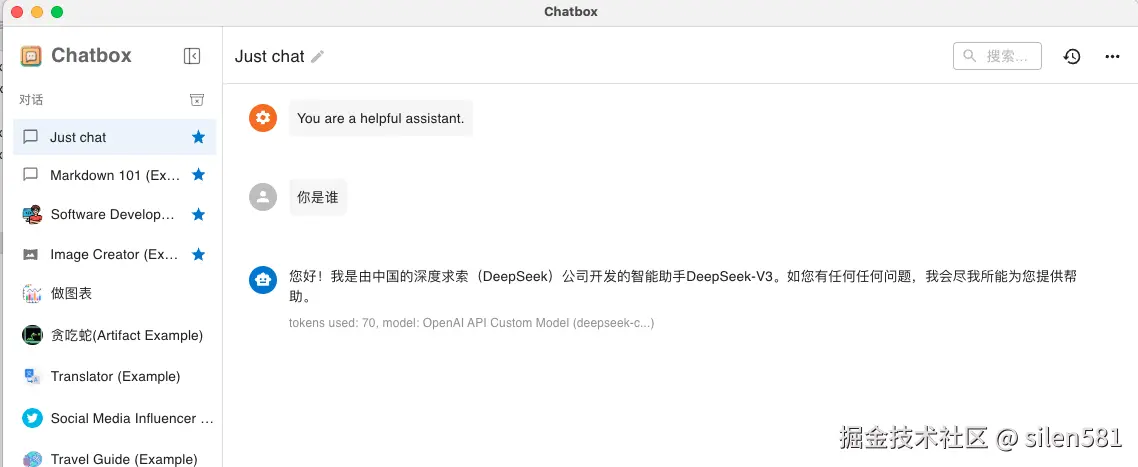1138x467 pixels.
Task: Click the Travel Guide globe icon
Action: [32, 459]
